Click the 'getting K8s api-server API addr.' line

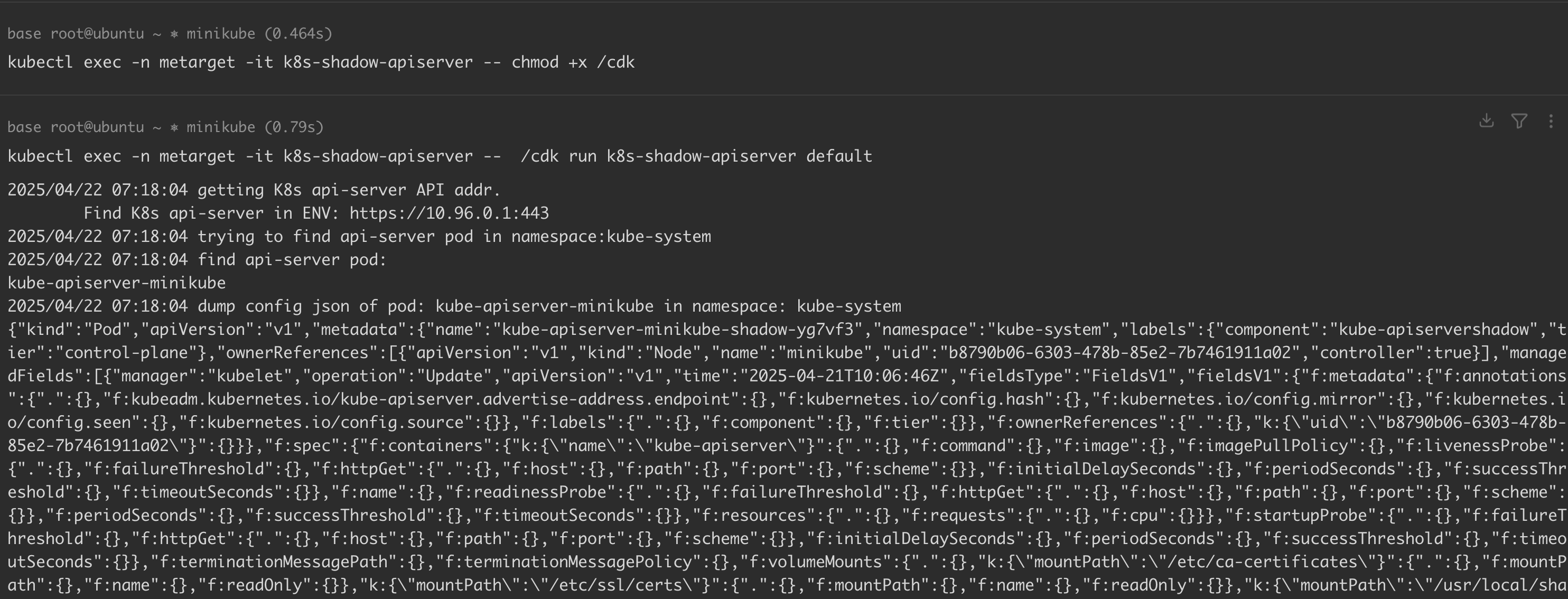click(x=348, y=190)
